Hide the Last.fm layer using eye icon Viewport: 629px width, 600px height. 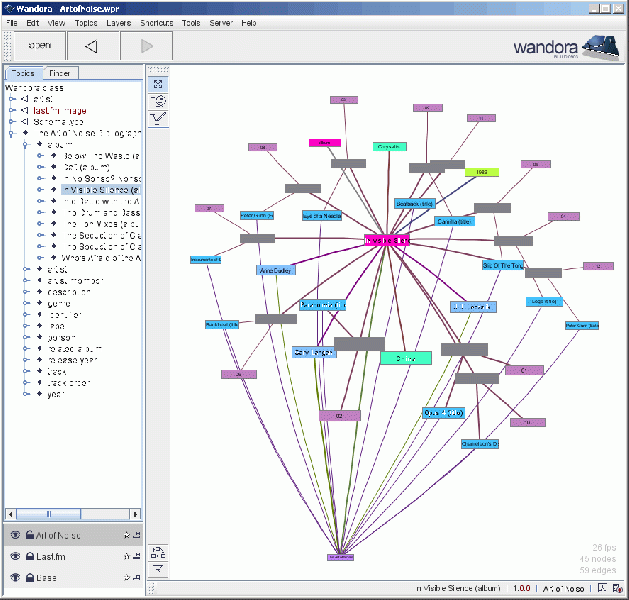point(15,557)
